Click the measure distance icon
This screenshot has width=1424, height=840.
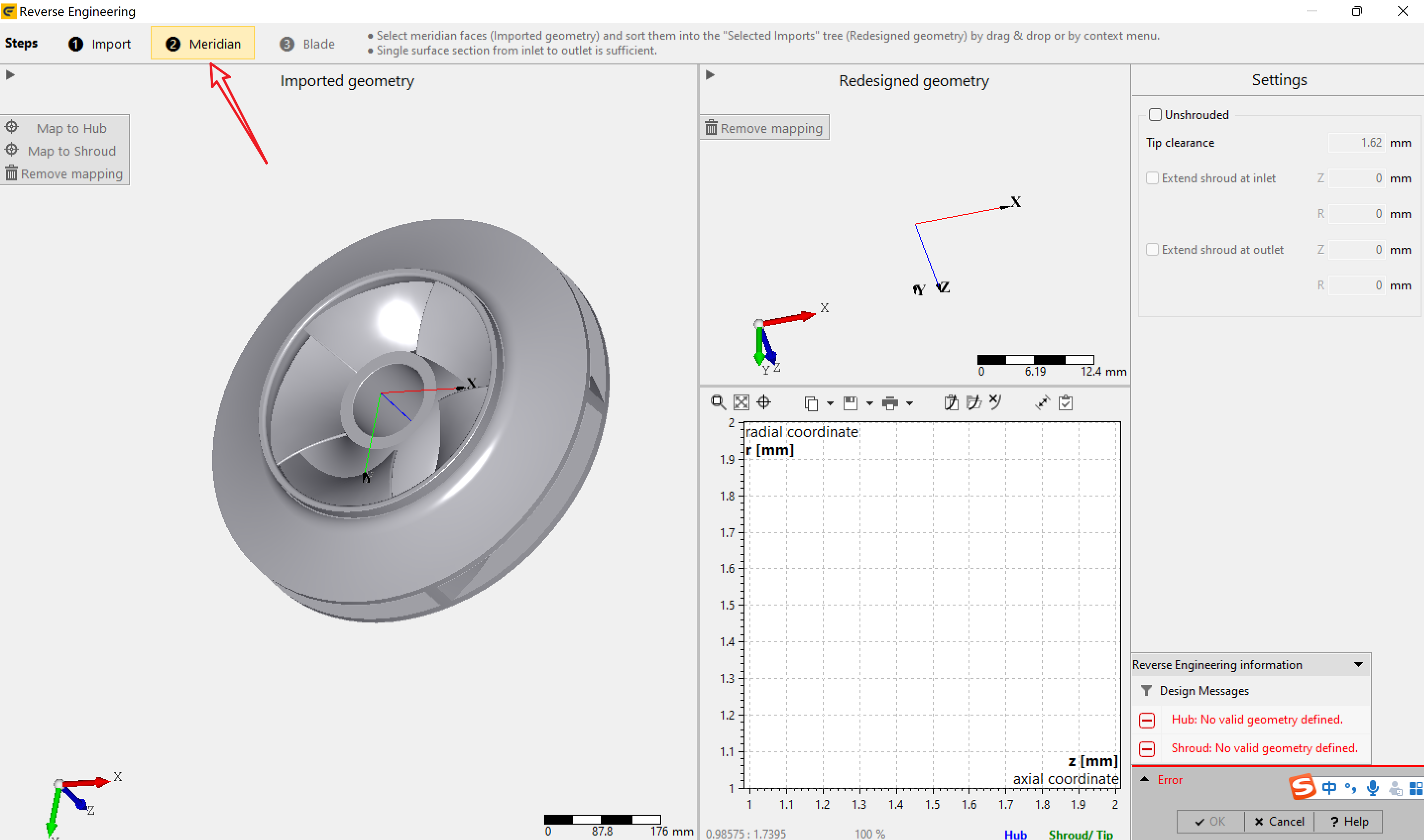[1042, 402]
